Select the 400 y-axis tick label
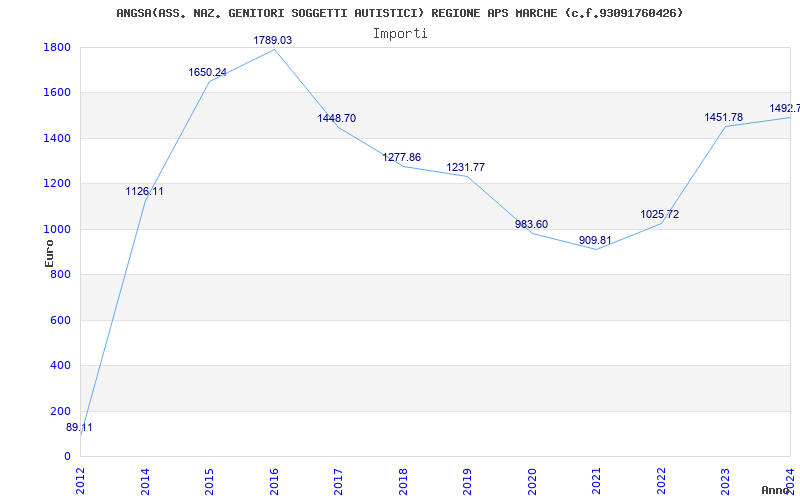 coord(60,366)
